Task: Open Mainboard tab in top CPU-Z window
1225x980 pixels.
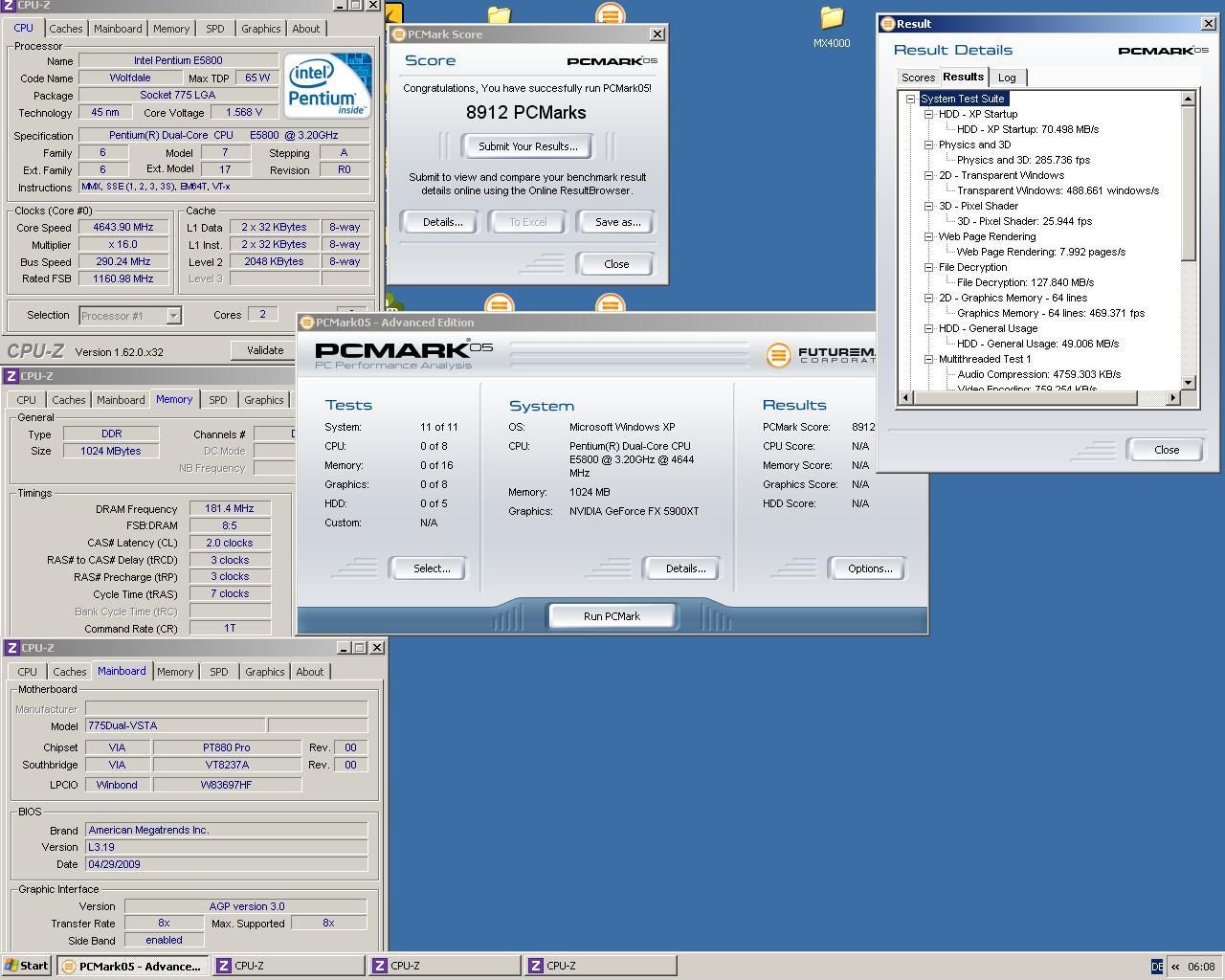Action: tap(118, 29)
